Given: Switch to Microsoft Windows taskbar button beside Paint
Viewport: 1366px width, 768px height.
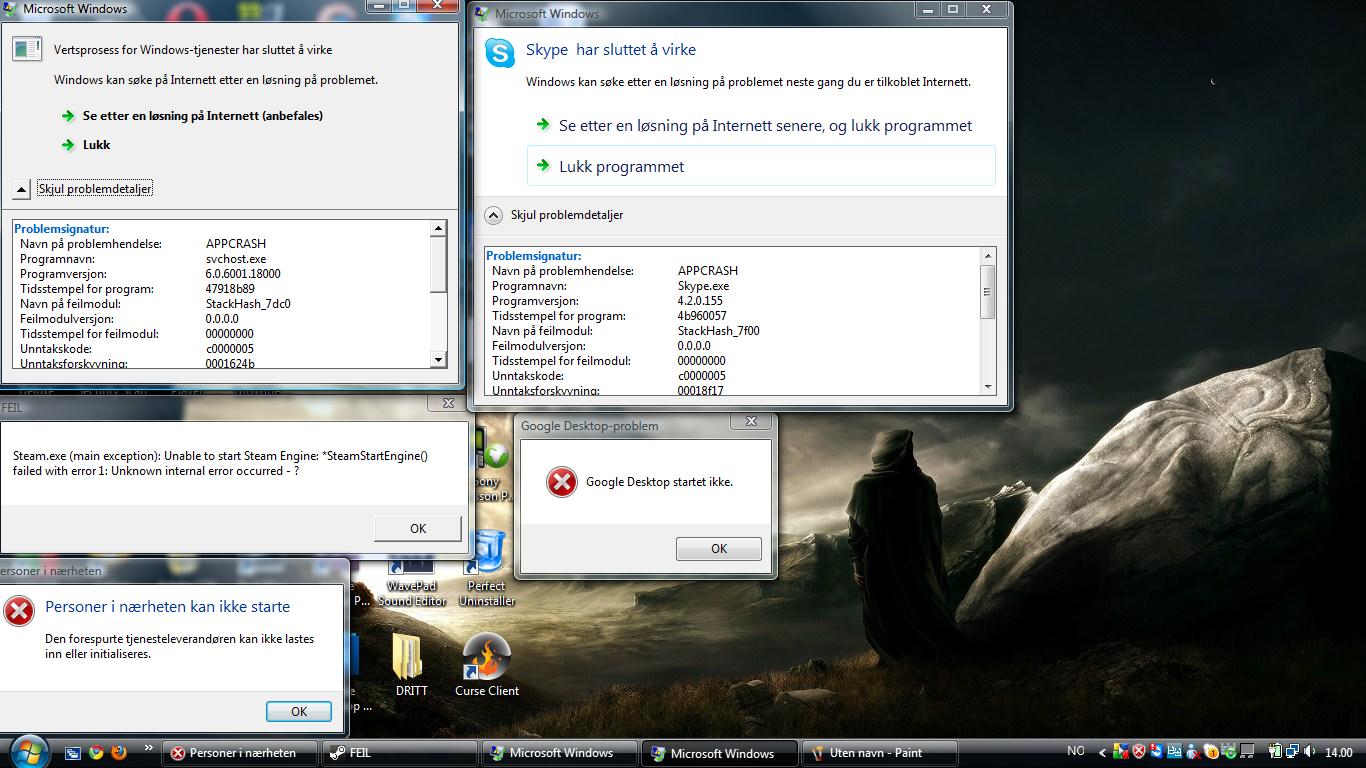Looking at the screenshot, I should [x=722, y=753].
